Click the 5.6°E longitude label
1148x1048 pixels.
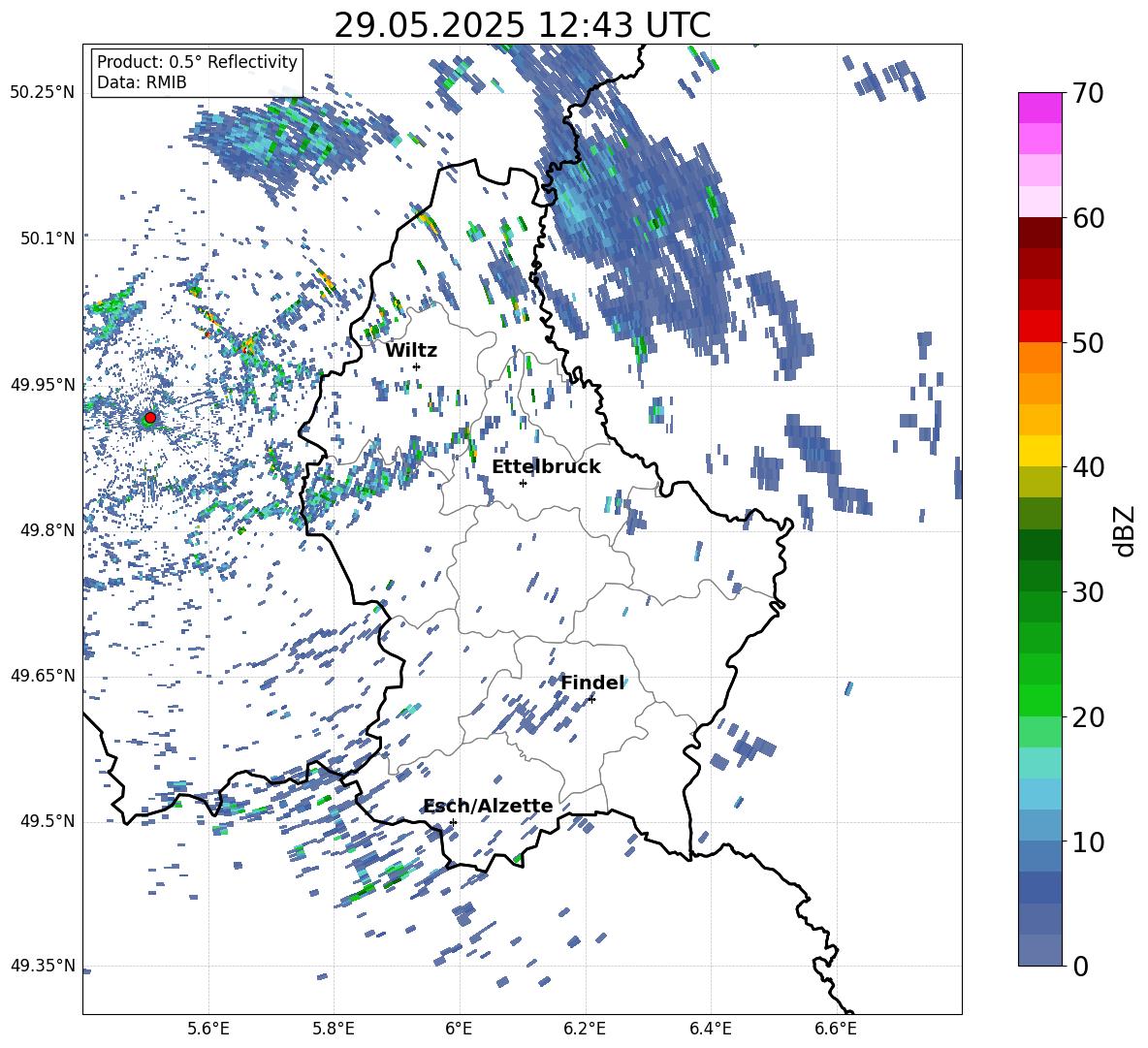tap(208, 1029)
